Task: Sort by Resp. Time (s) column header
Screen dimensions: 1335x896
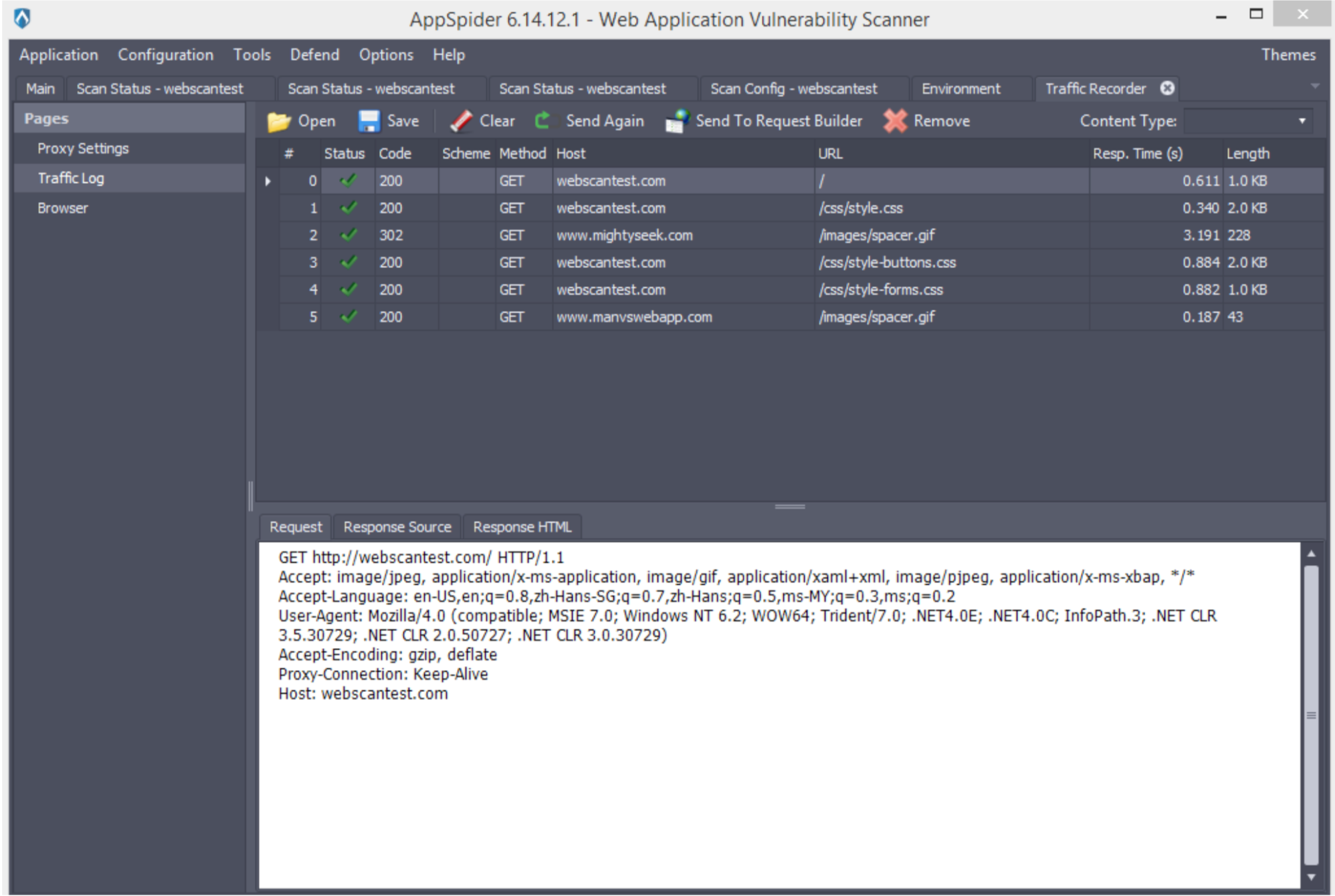Action: click(1156, 154)
